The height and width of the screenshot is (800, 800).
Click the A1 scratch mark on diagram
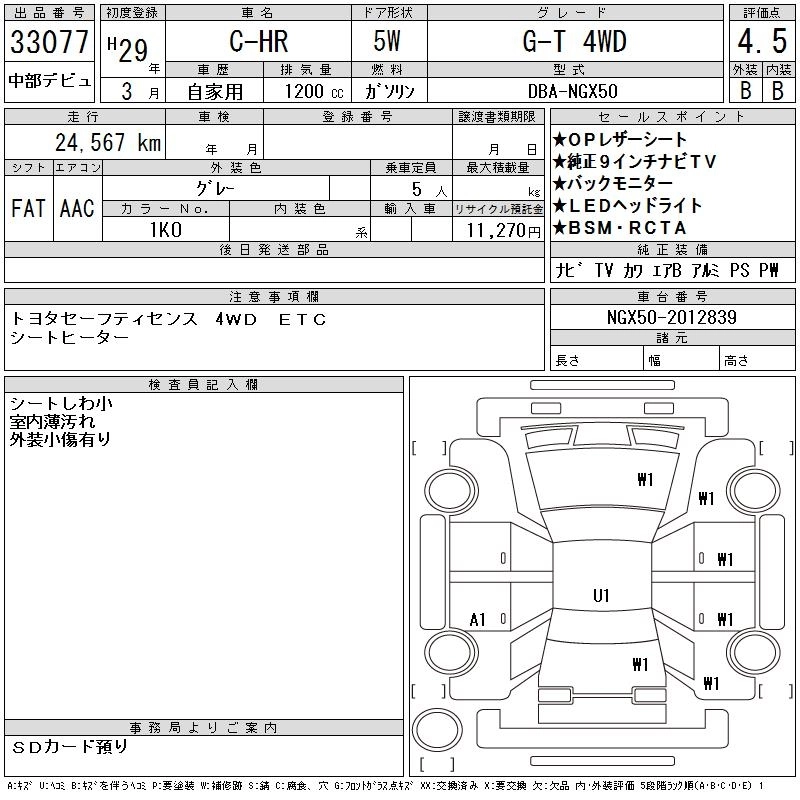tap(477, 620)
